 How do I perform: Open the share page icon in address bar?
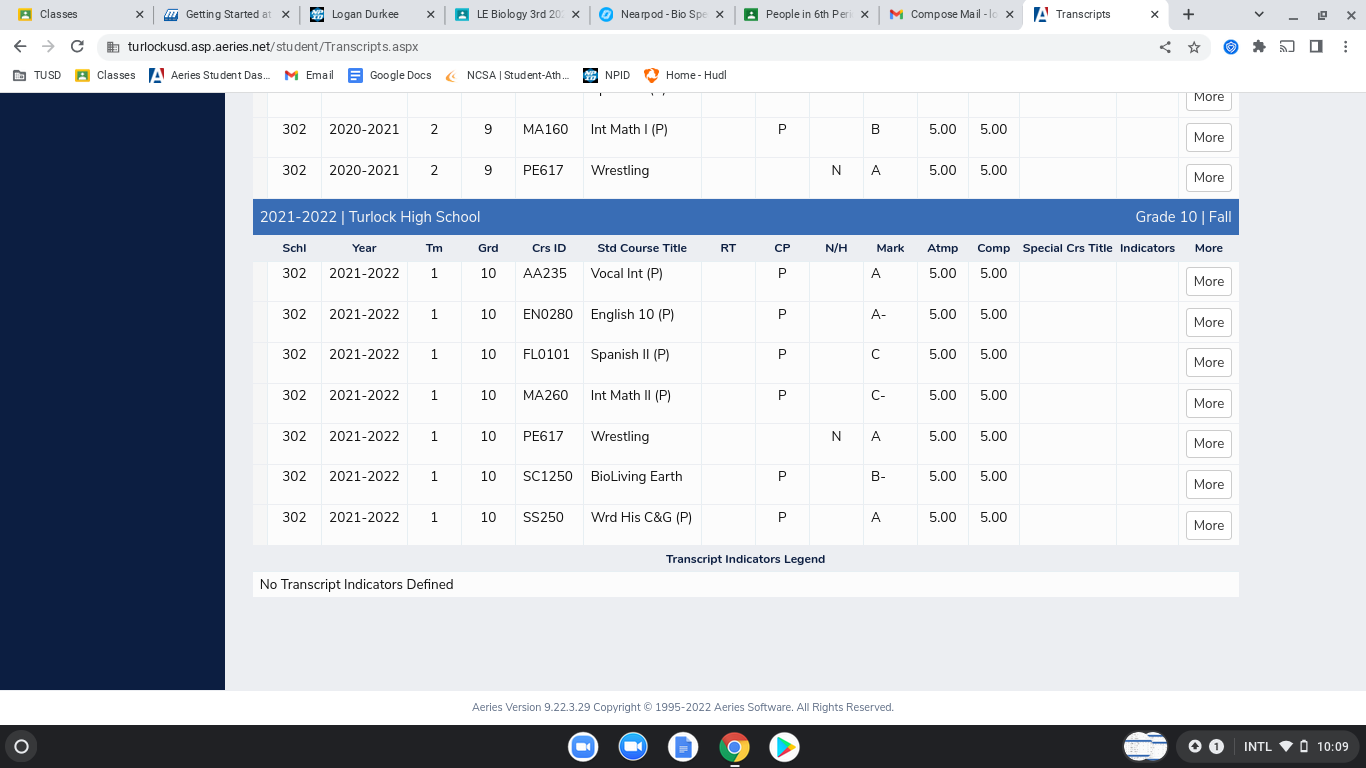(x=1165, y=47)
